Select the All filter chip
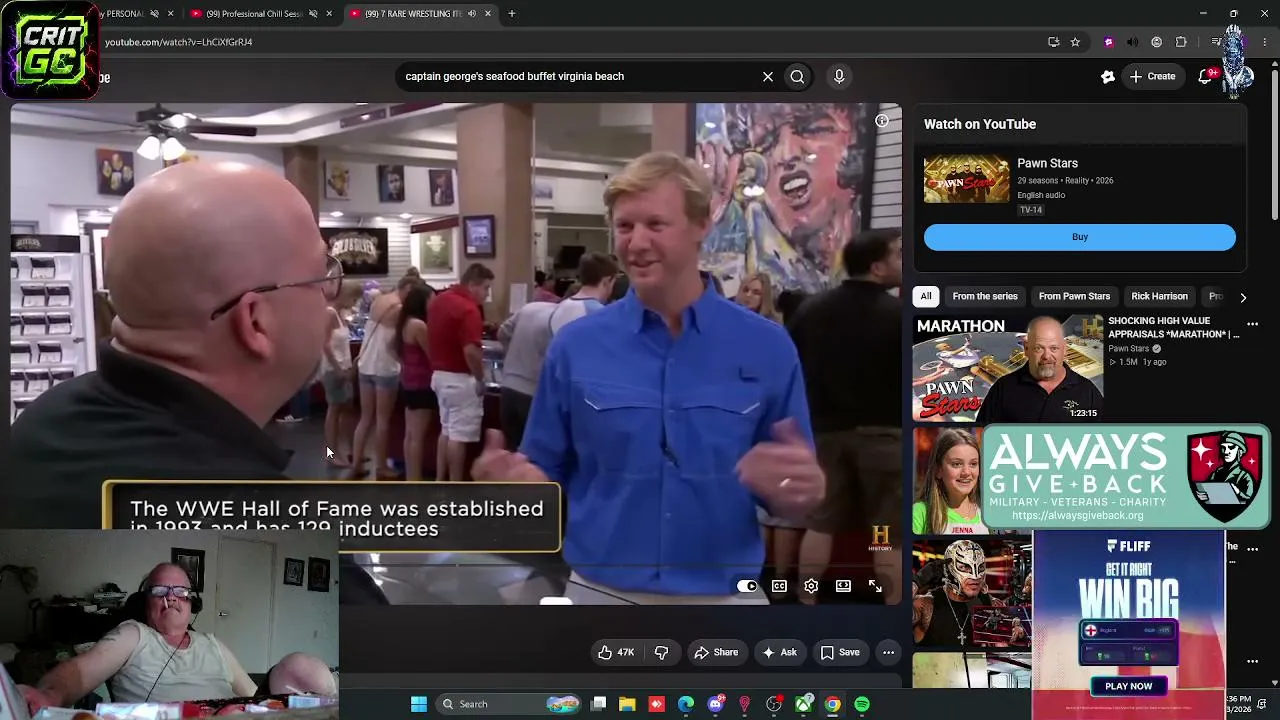 point(926,296)
